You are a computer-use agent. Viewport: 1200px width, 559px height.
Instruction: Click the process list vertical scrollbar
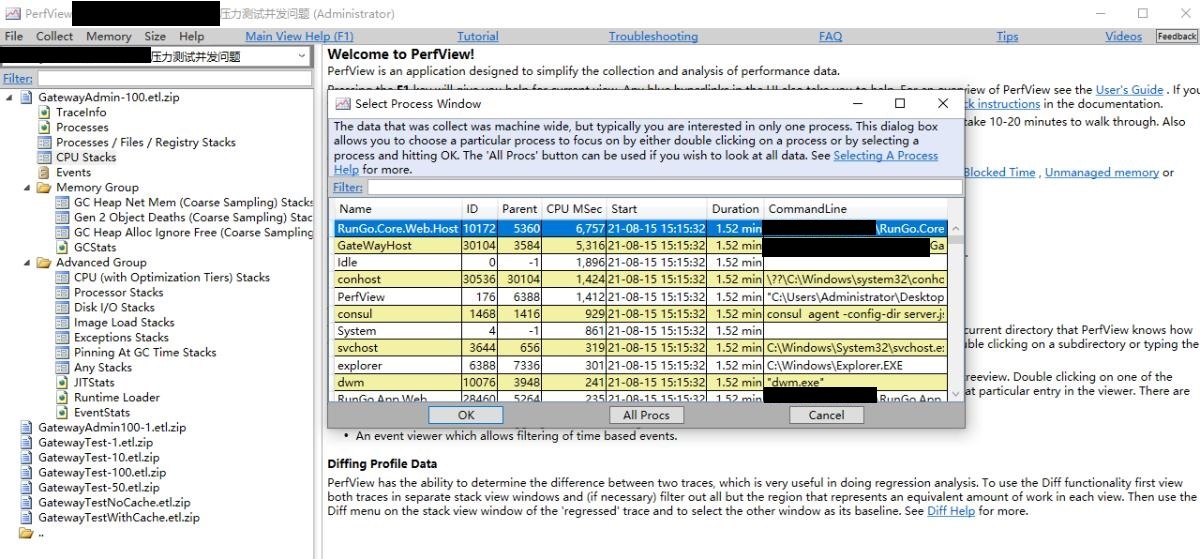click(x=955, y=310)
